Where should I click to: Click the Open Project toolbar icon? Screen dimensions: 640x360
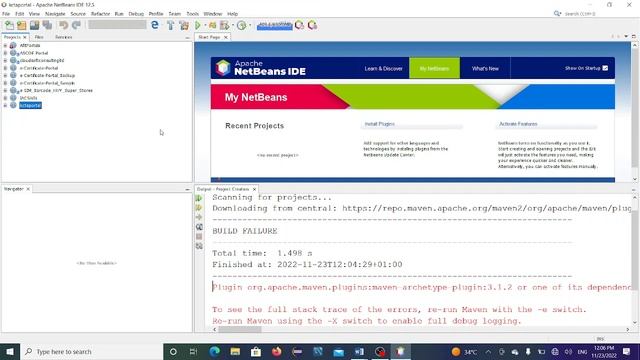coord(34,25)
